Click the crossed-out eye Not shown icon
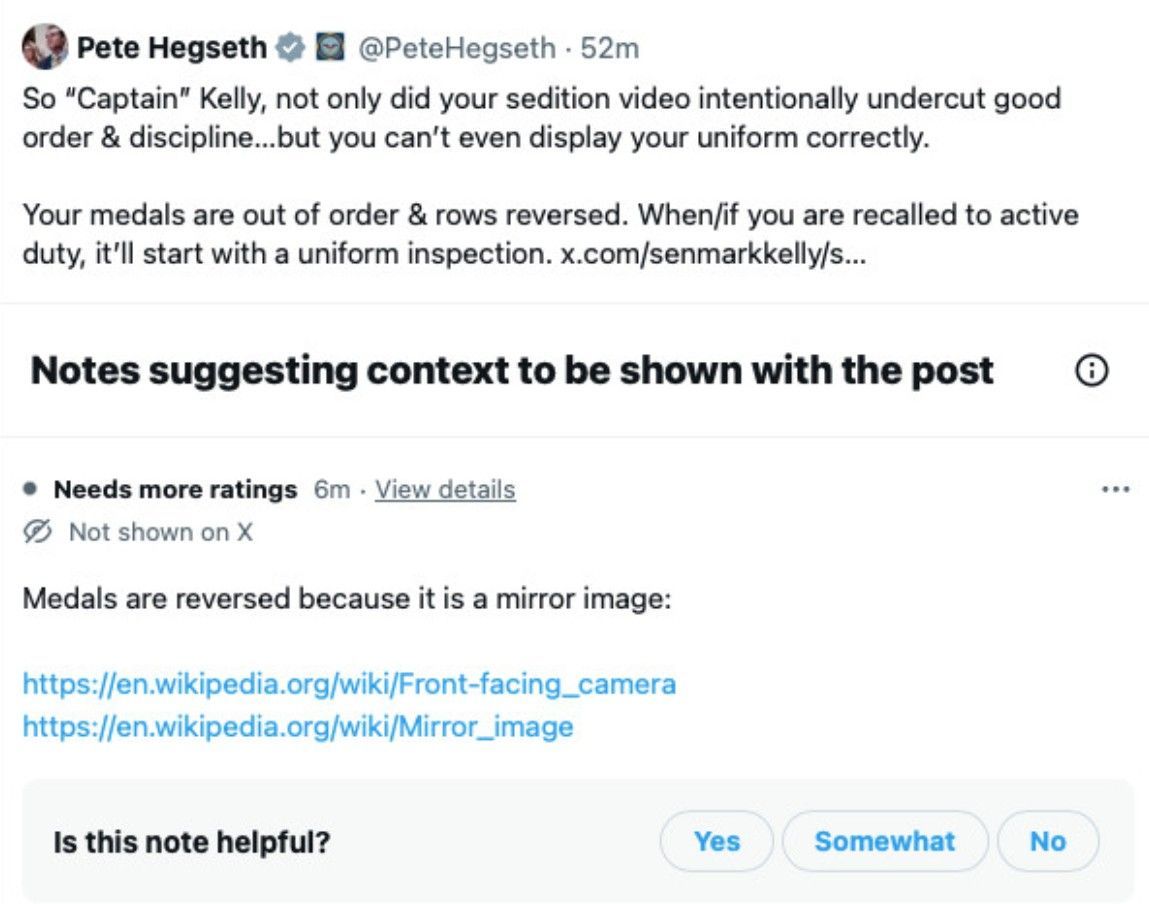1149x904 pixels. [x=37, y=532]
